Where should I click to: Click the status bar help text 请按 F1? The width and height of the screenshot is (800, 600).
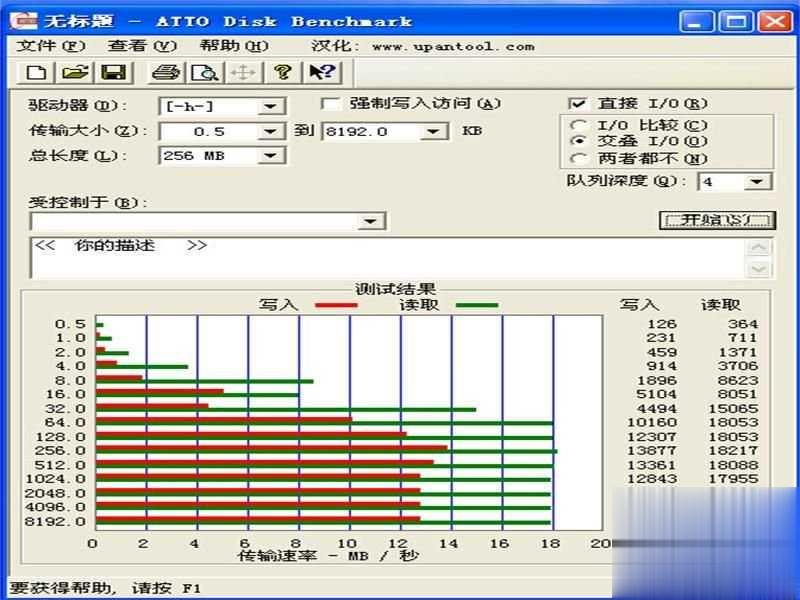(166, 588)
